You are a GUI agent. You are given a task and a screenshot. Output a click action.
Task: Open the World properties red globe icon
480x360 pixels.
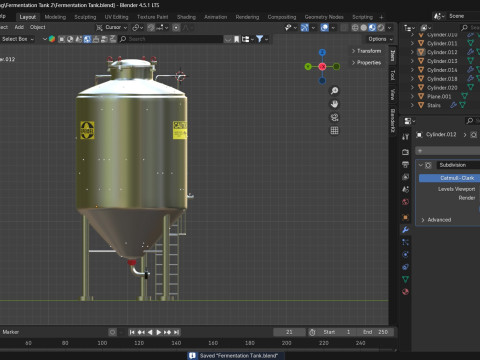[x=405, y=202]
